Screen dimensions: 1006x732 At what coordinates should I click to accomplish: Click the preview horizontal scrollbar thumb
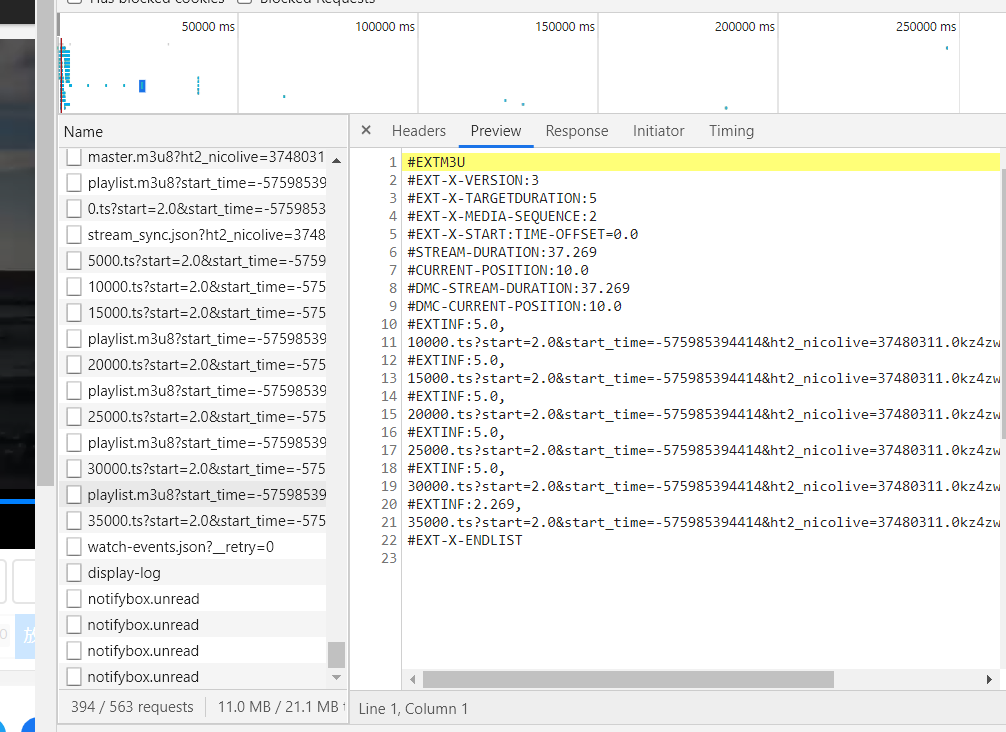(x=628, y=679)
